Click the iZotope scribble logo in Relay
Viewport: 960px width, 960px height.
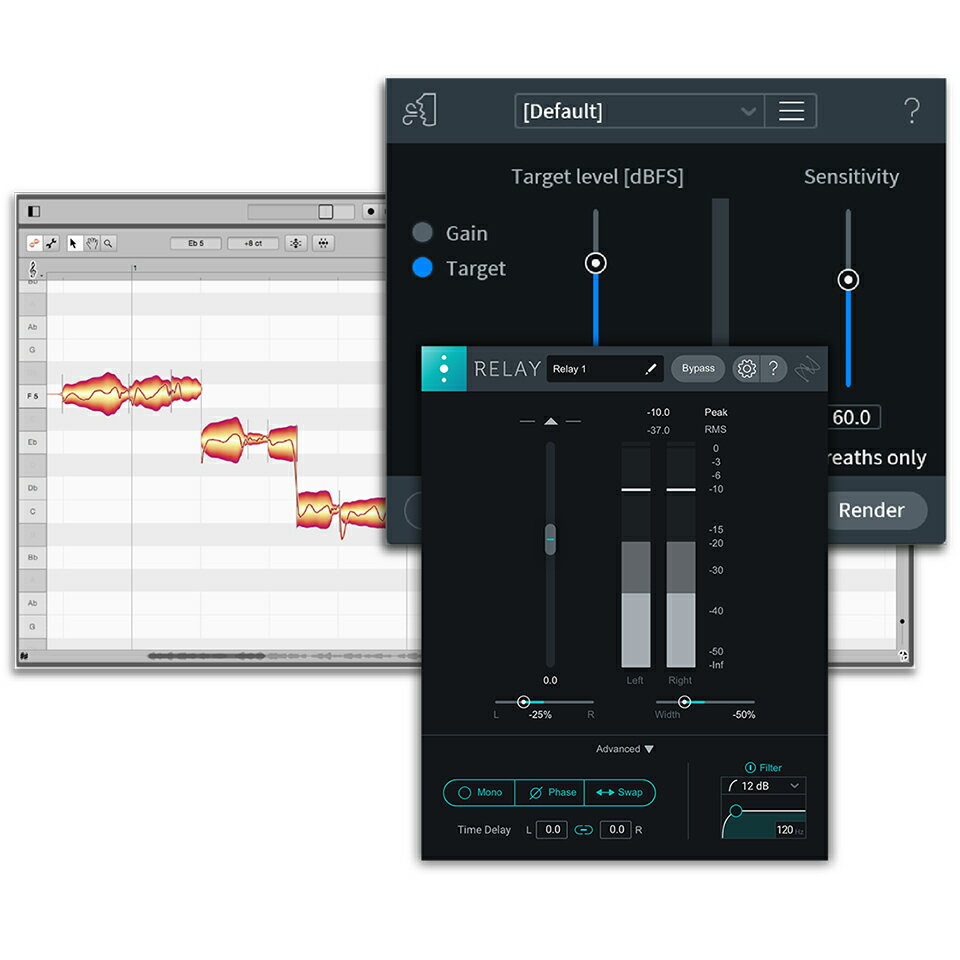click(808, 369)
